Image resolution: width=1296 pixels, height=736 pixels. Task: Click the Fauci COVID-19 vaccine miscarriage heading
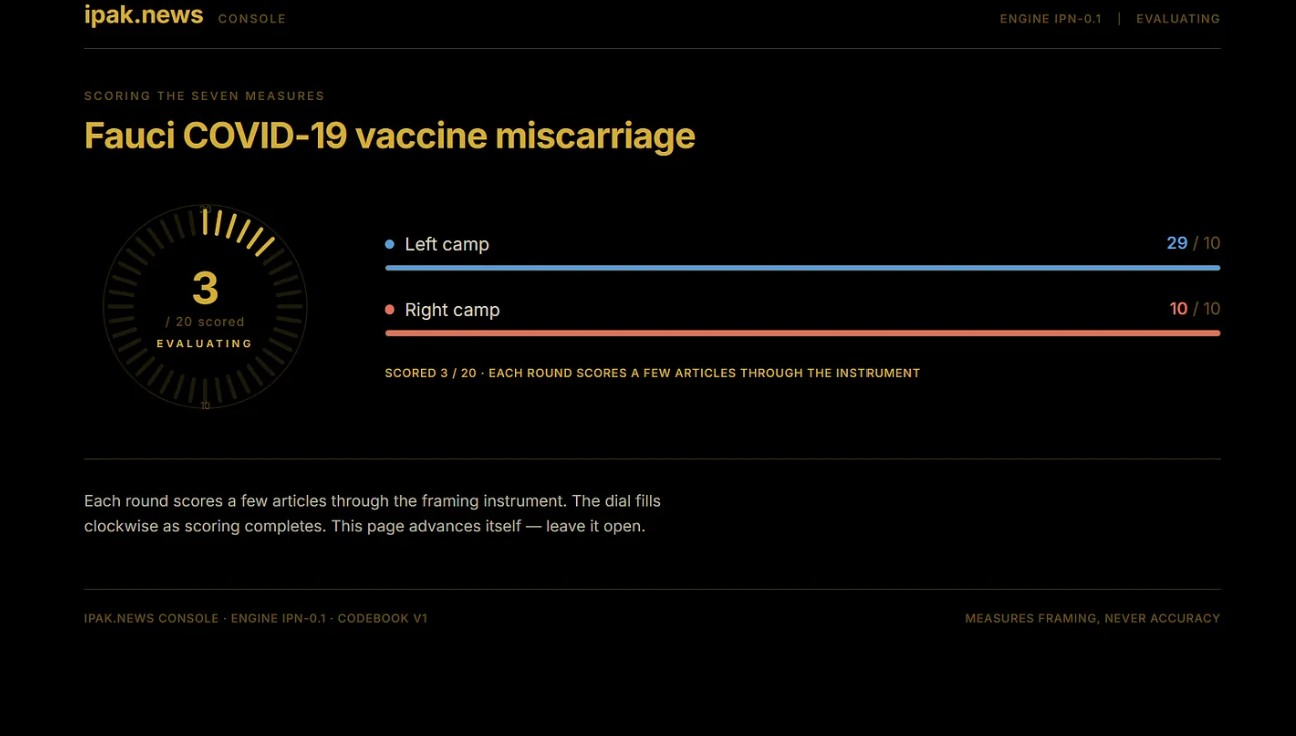(389, 136)
